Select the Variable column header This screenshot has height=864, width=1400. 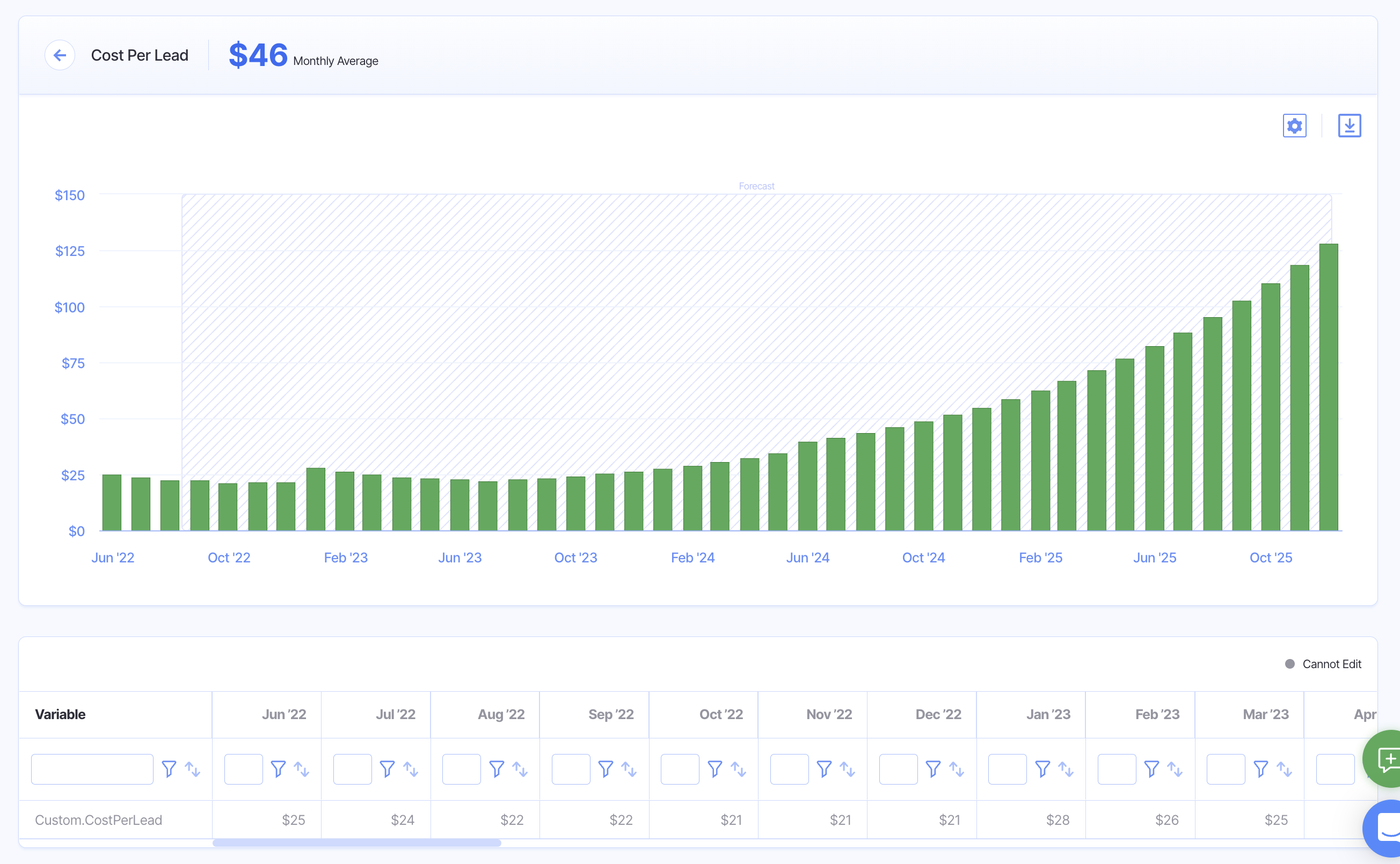(60, 714)
